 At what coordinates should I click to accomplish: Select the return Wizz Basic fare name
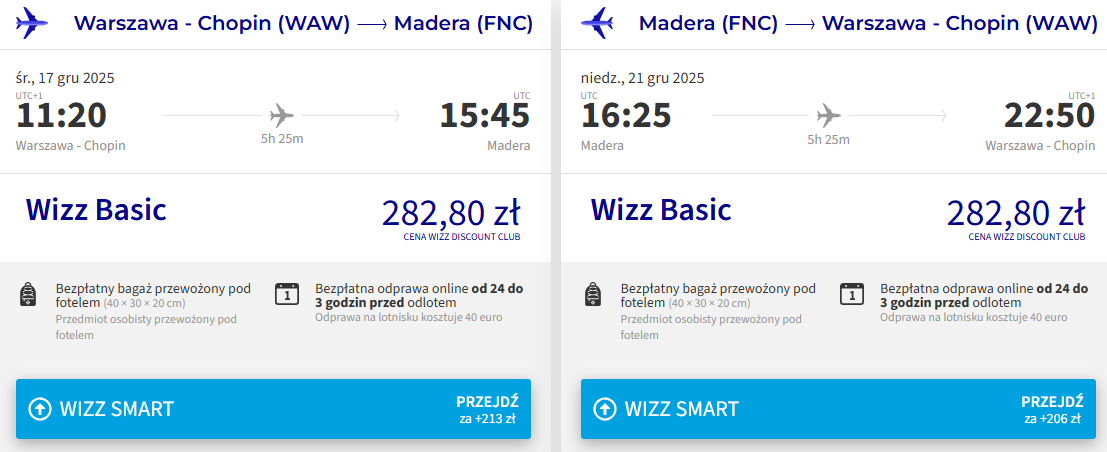click(x=661, y=210)
